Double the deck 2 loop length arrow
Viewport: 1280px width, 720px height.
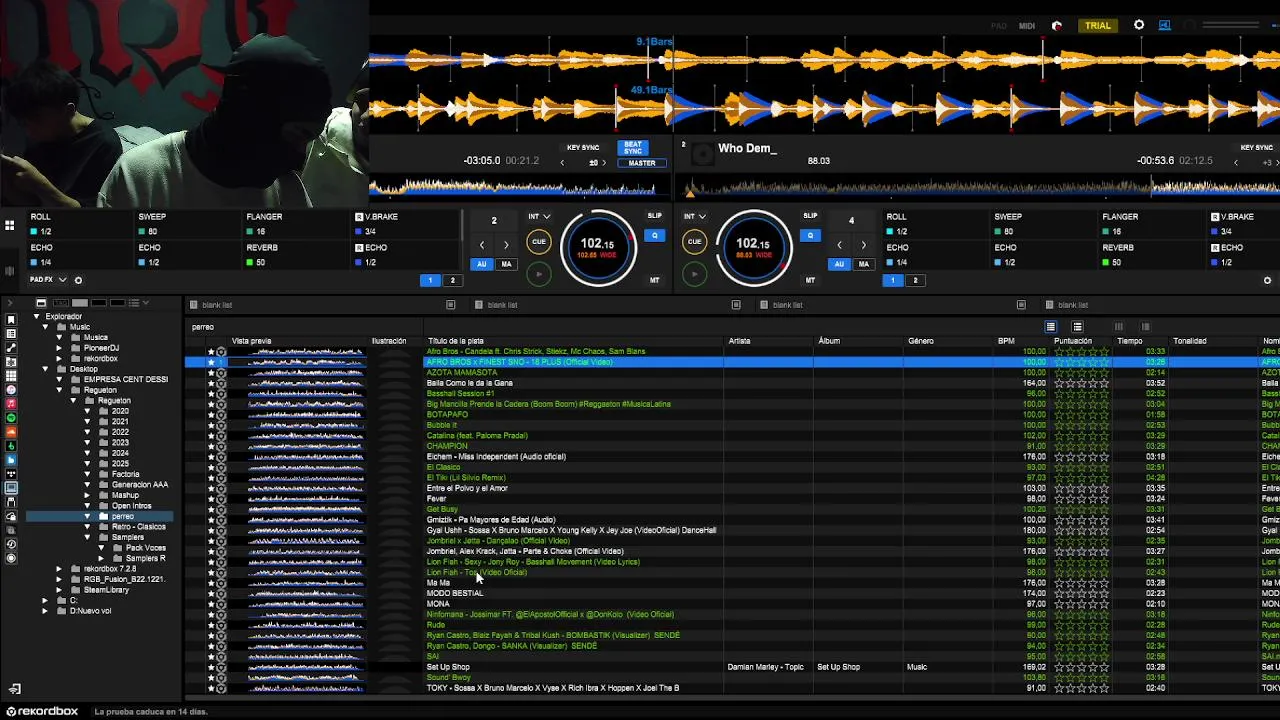click(864, 245)
